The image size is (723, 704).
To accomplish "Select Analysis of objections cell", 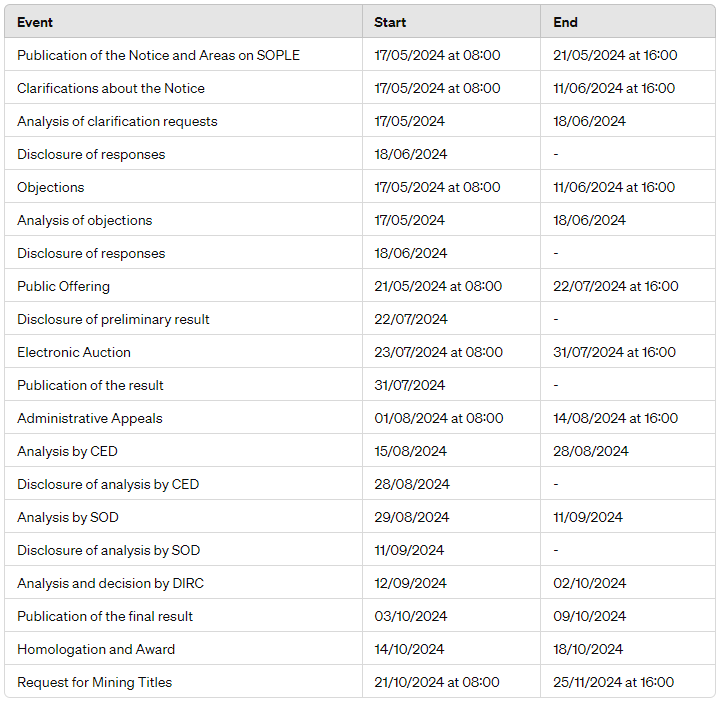I will [85, 220].
